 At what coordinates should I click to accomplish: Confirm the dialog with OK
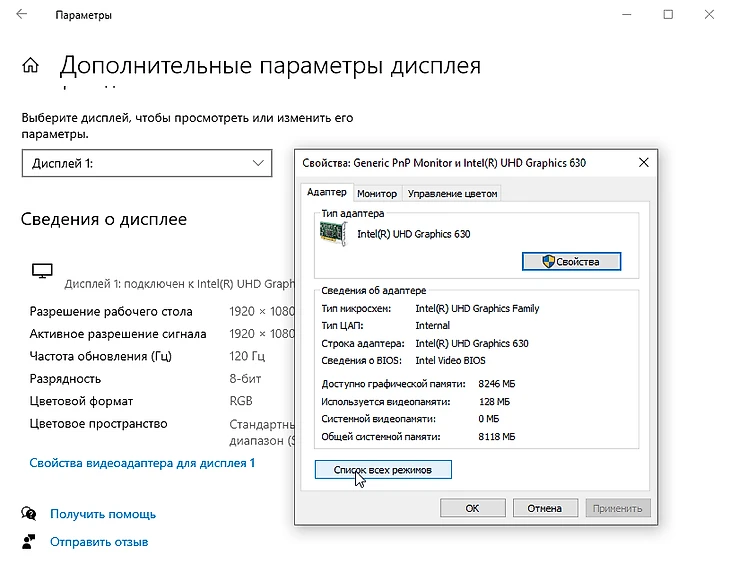tap(472, 508)
